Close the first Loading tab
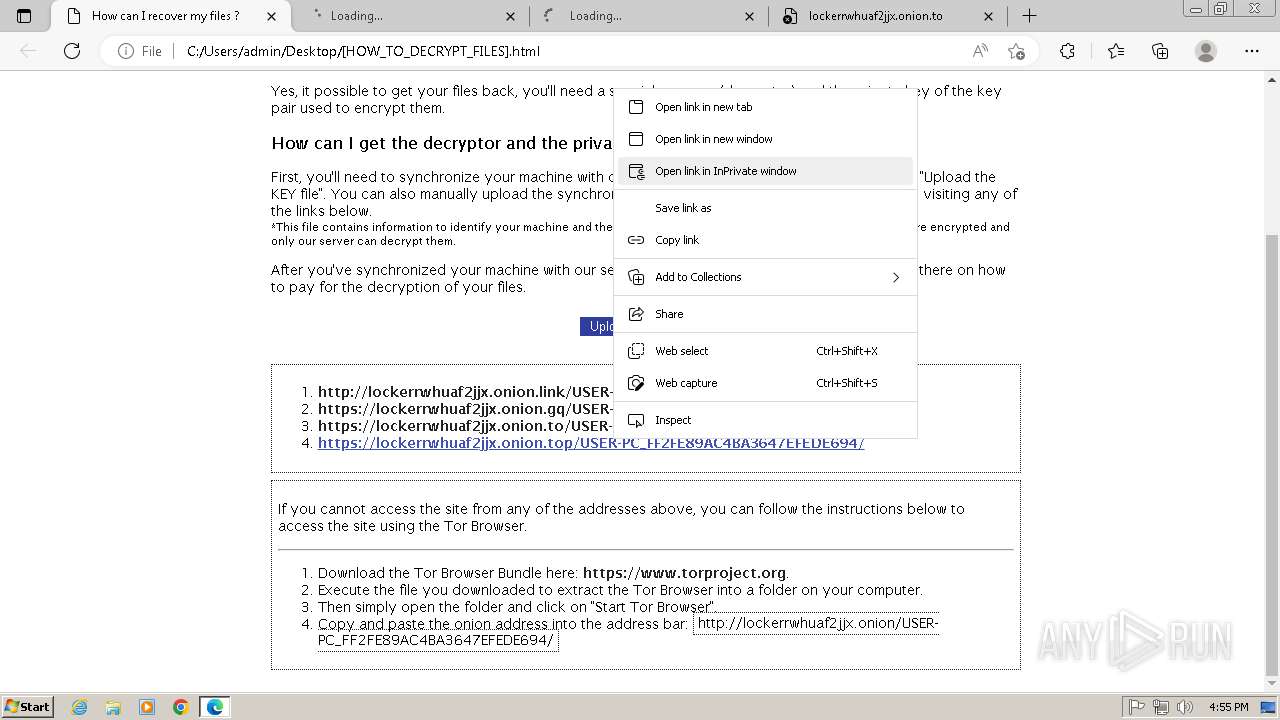This screenshot has height=720, width=1280. [x=511, y=16]
